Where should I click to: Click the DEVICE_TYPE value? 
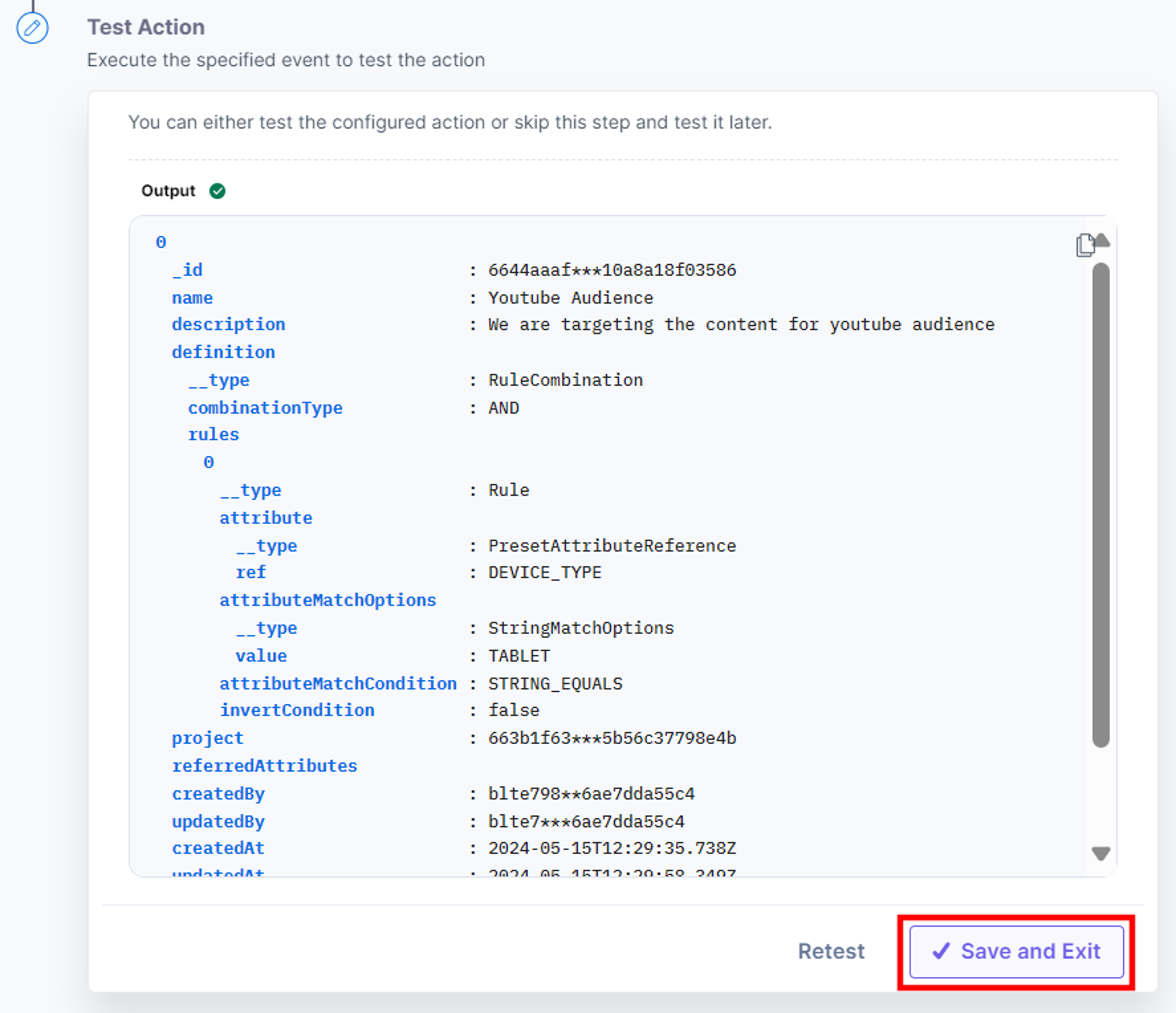point(545,573)
